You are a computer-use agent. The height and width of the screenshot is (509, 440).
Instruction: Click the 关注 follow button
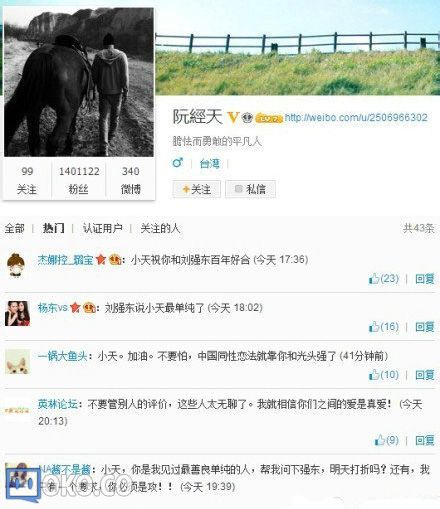(197, 189)
